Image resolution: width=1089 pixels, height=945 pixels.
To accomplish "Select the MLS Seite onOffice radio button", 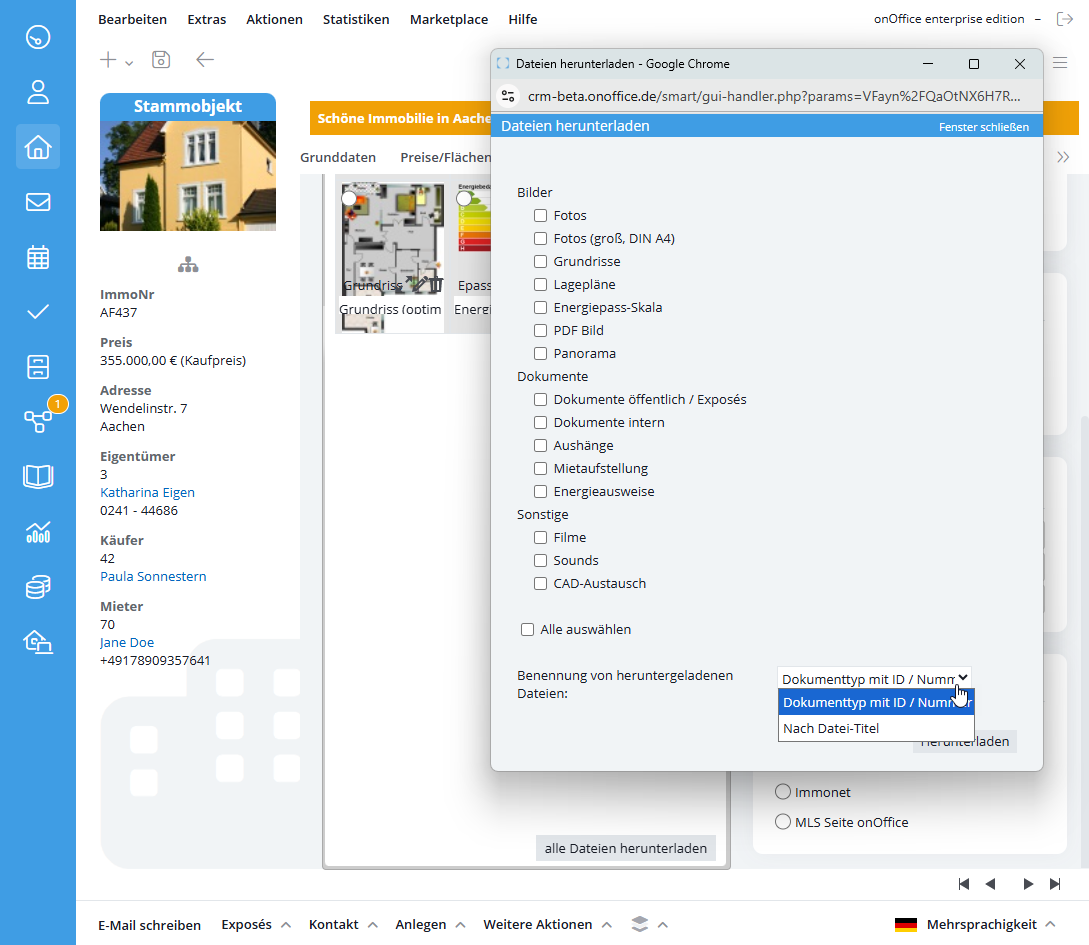I will click(x=783, y=822).
